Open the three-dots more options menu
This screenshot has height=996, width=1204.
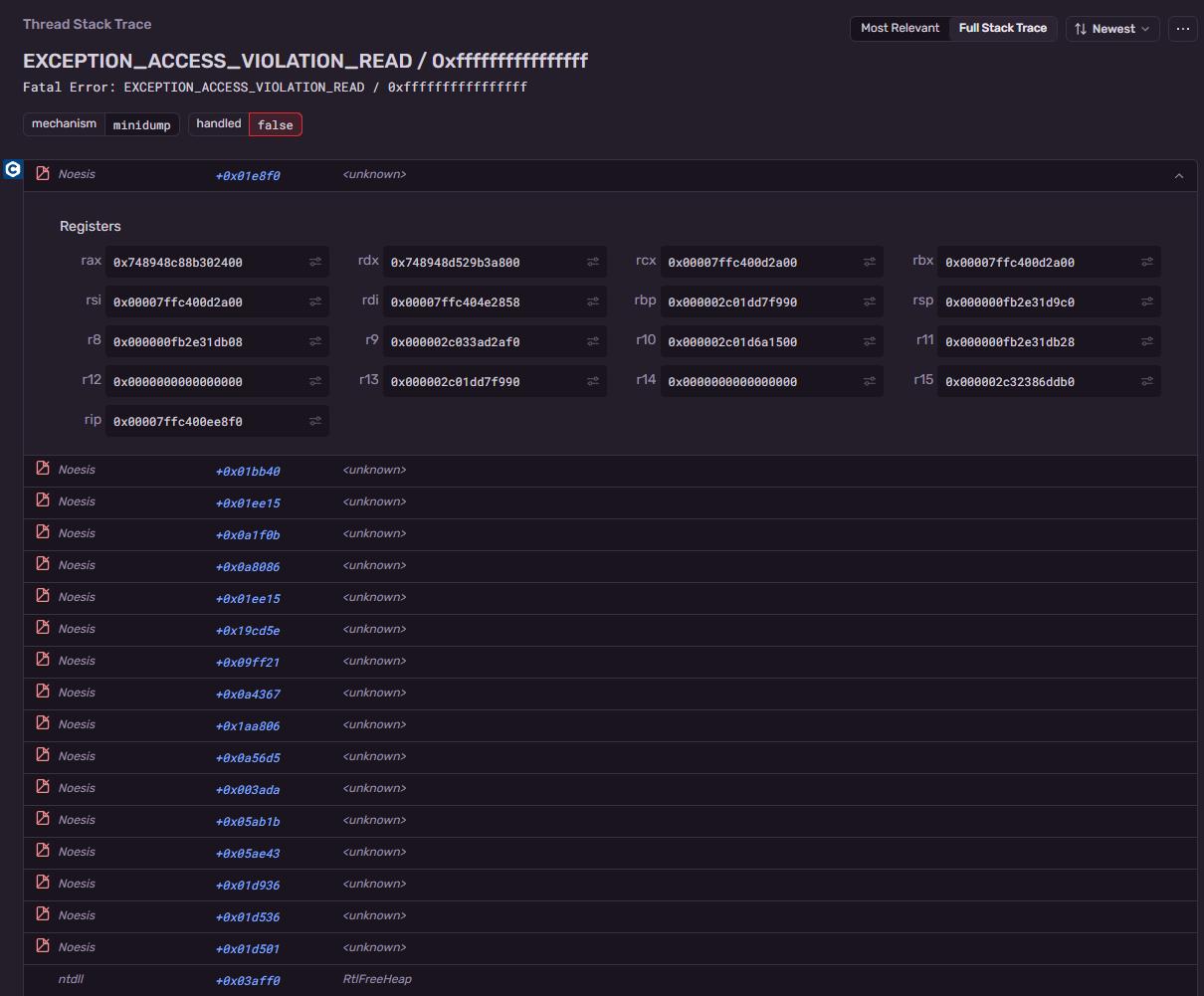(x=1183, y=29)
